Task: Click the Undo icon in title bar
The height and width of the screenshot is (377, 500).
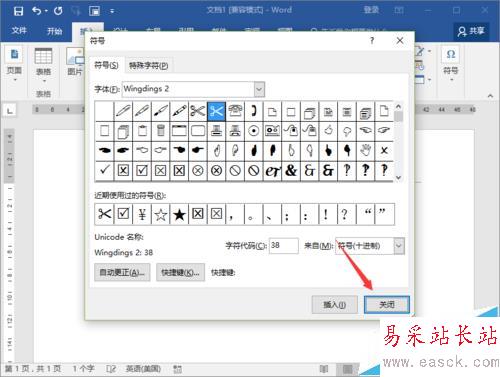Action: coord(36,11)
